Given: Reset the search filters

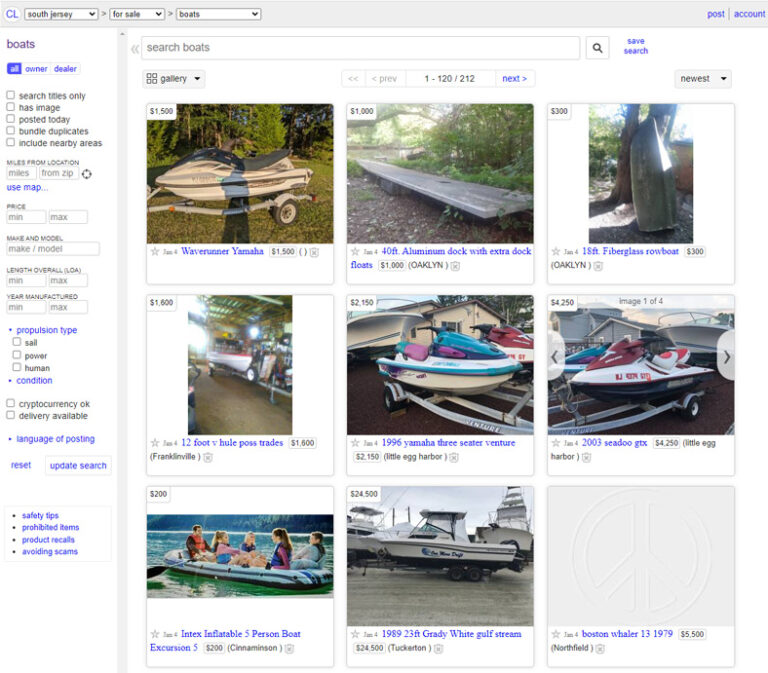Looking at the screenshot, I should click(x=21, y=465).
